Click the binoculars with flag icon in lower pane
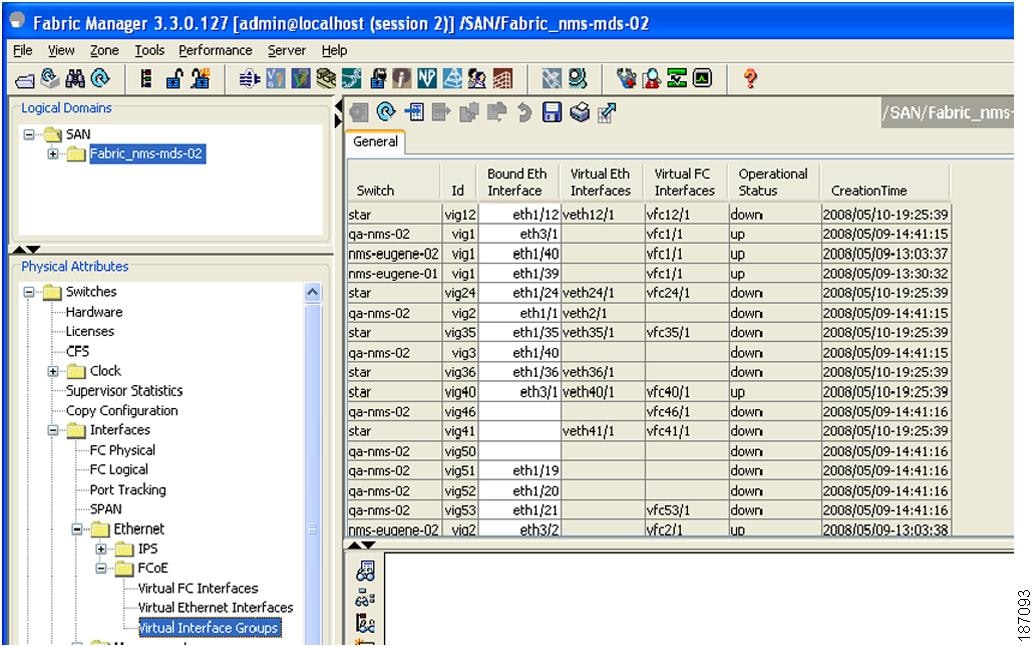The height and width of the screenshot is (647, 1033). (x=366, y=623)
